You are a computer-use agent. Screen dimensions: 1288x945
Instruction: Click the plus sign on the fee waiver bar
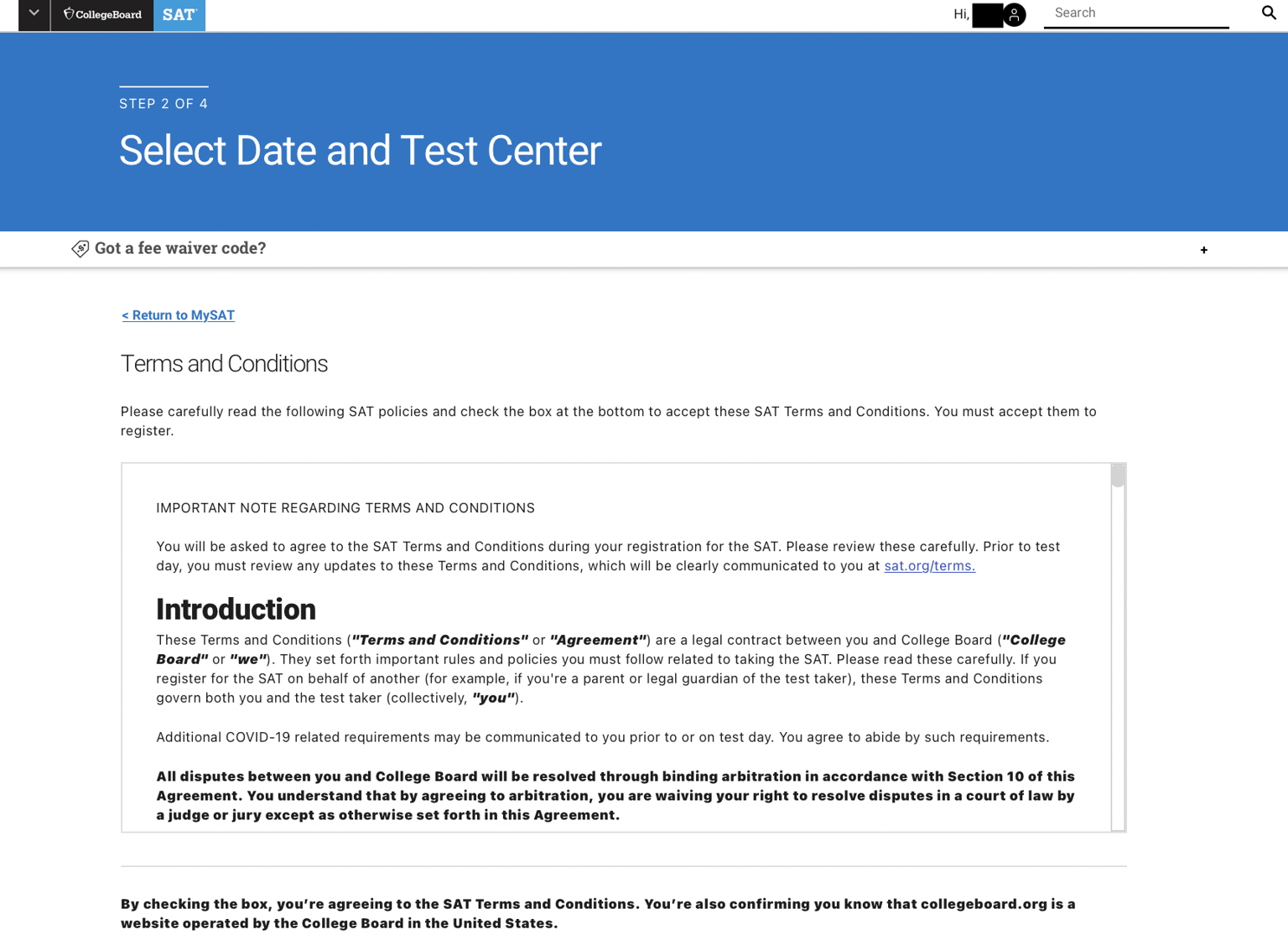coord(1204,249)
